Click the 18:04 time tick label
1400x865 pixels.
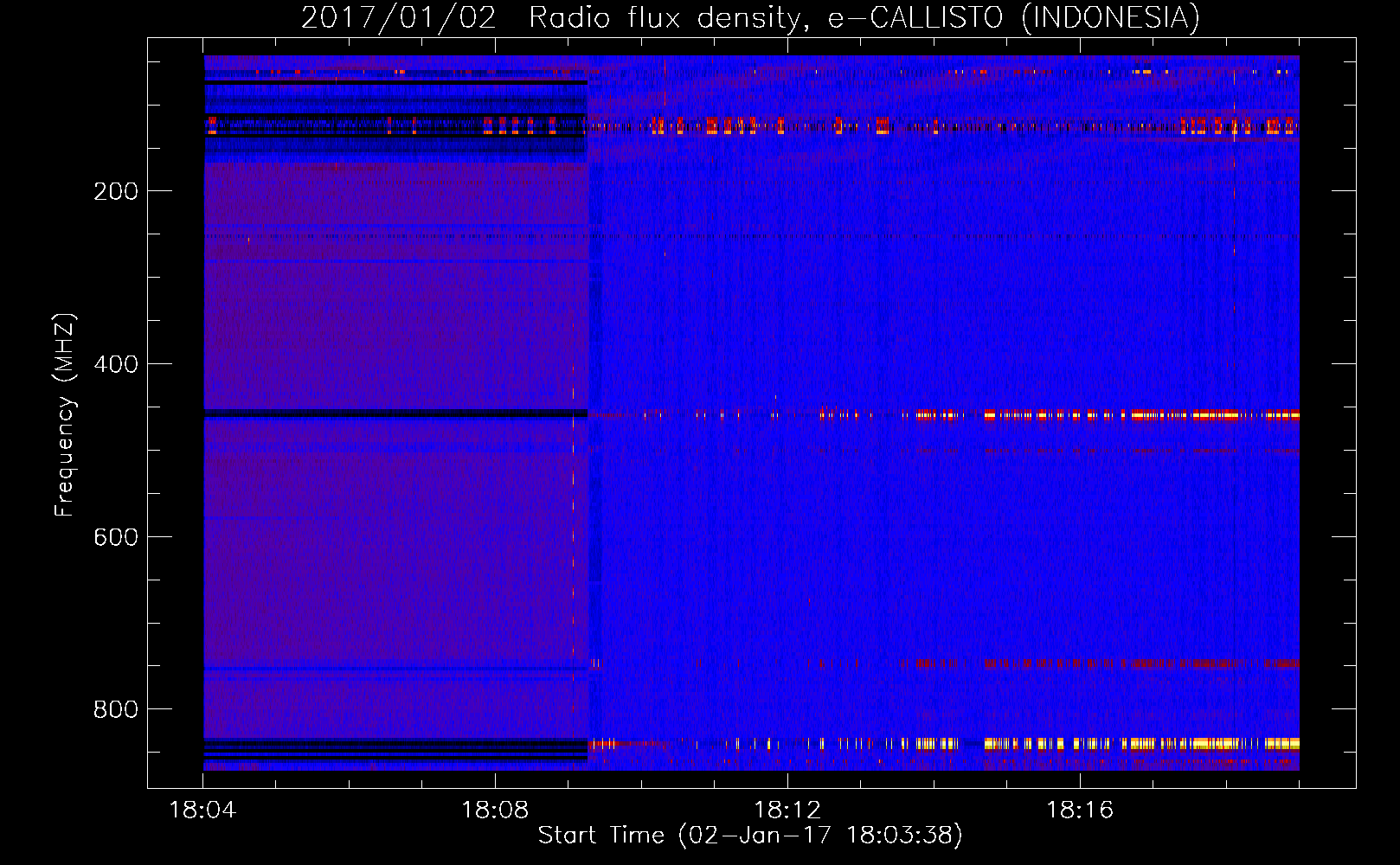click(x=202, y=811)
